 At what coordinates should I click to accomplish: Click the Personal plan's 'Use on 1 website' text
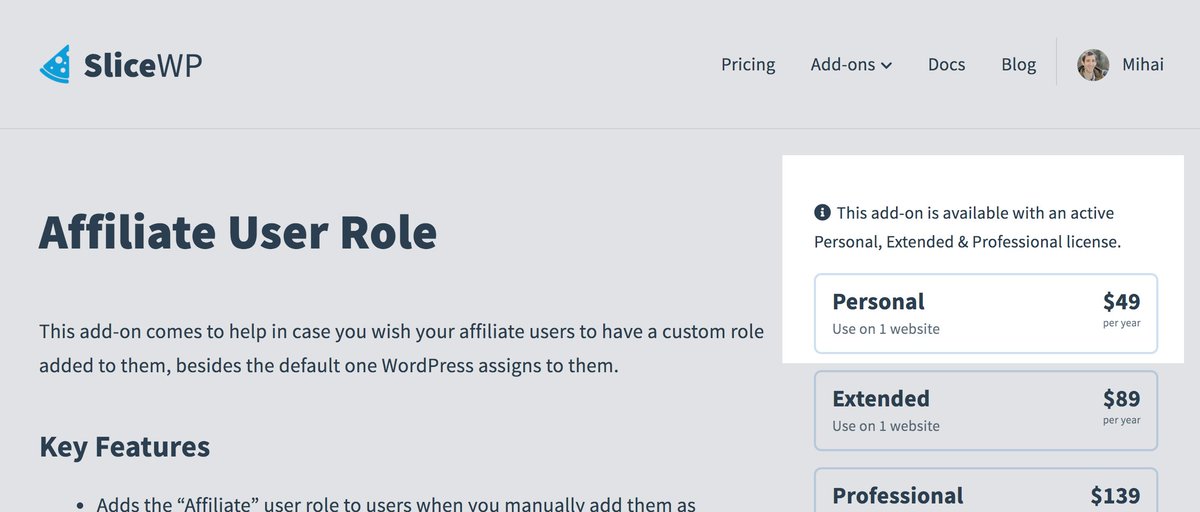coord(886,328)
